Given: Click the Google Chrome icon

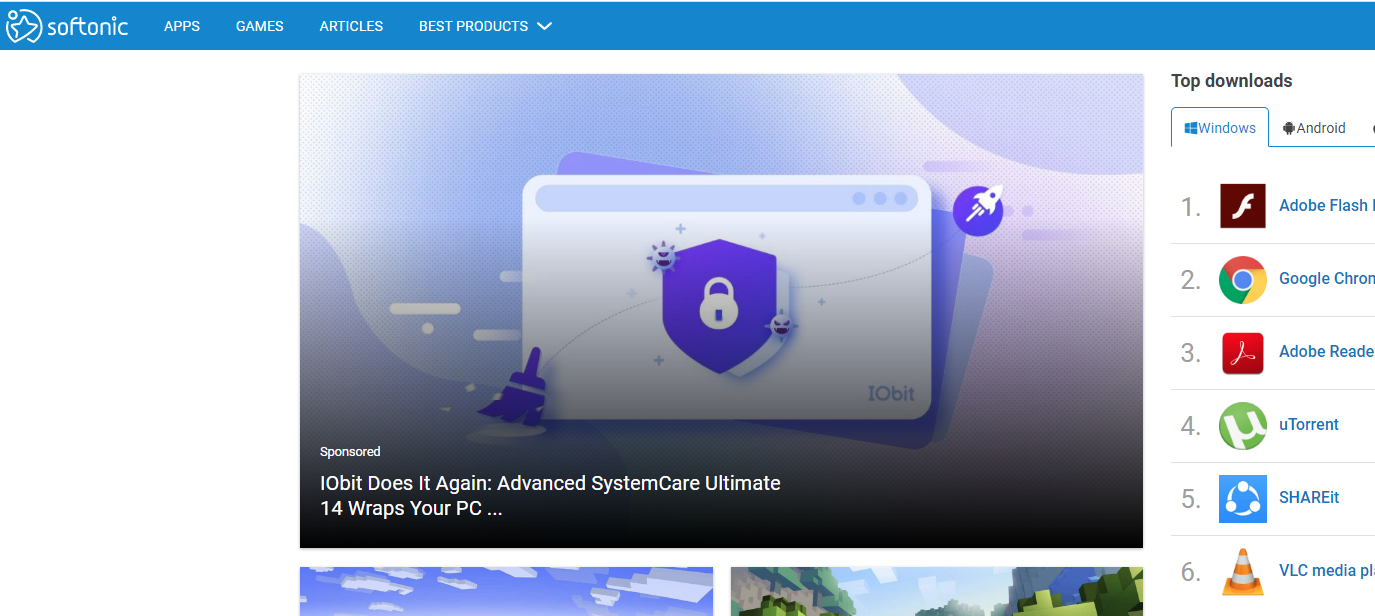Looking at the screenshot, I should point(1242,280).
